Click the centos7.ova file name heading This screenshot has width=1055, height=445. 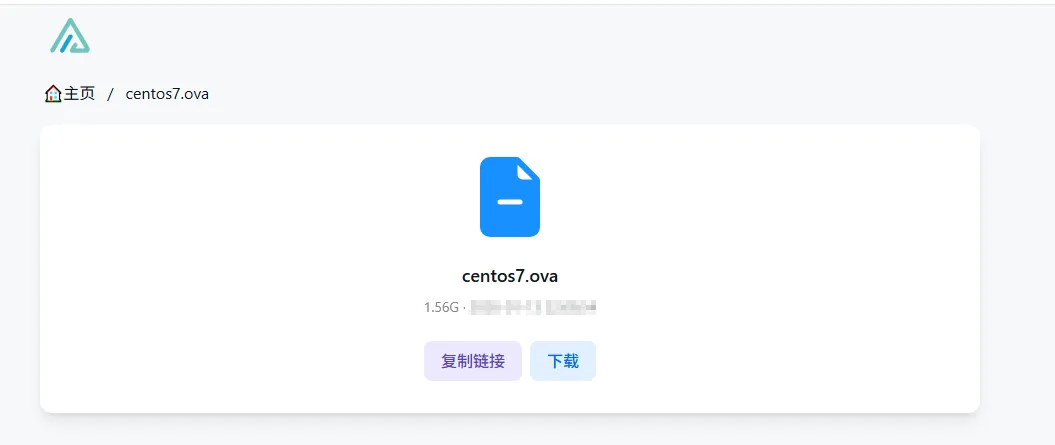pyautogui.click(x=510, y=276)
